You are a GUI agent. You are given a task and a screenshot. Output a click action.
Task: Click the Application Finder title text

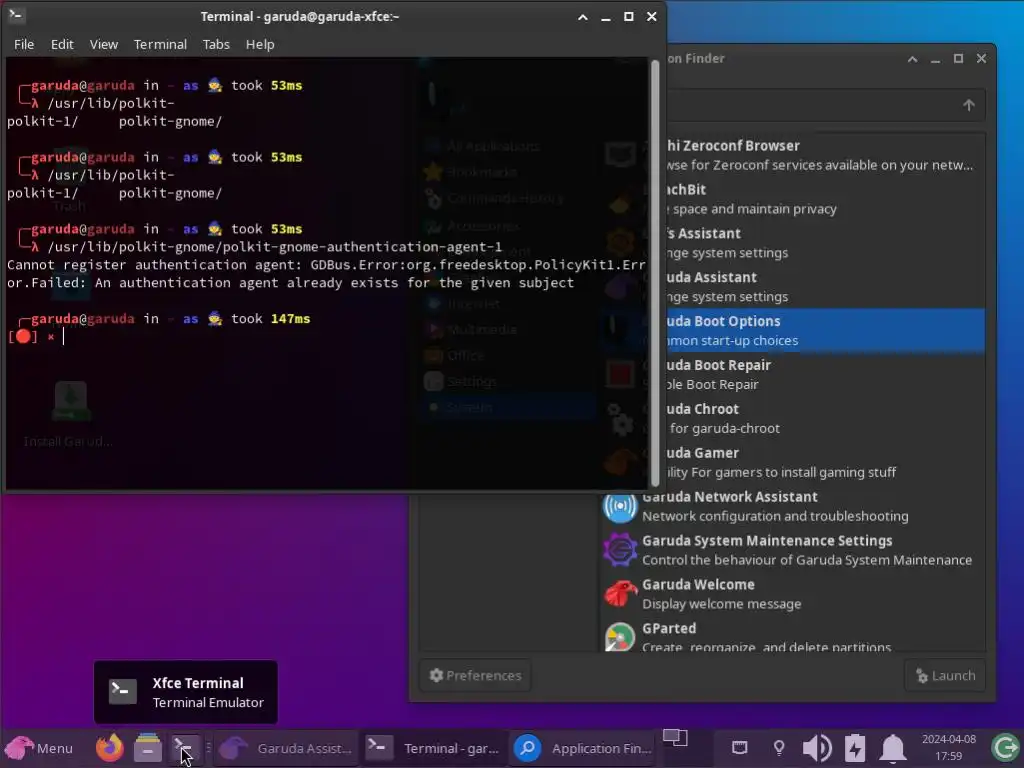coord(696,58)
